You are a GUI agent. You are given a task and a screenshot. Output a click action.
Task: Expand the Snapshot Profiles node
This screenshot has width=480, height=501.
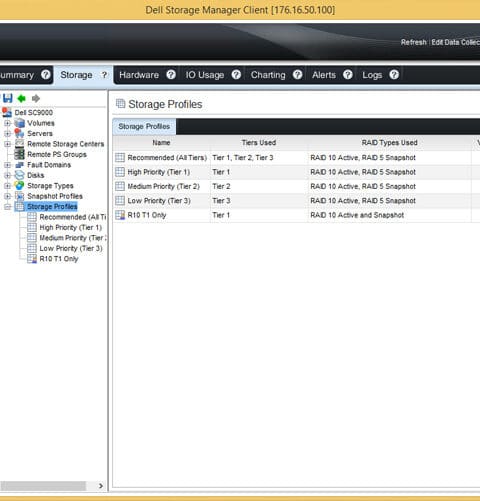7,196
